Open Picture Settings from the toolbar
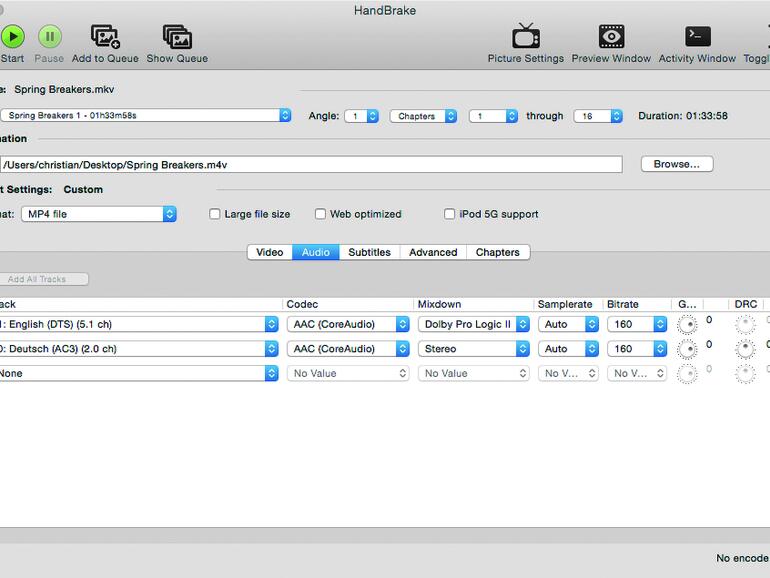Viewport: 770px width, 578px height. click(525, 37)
